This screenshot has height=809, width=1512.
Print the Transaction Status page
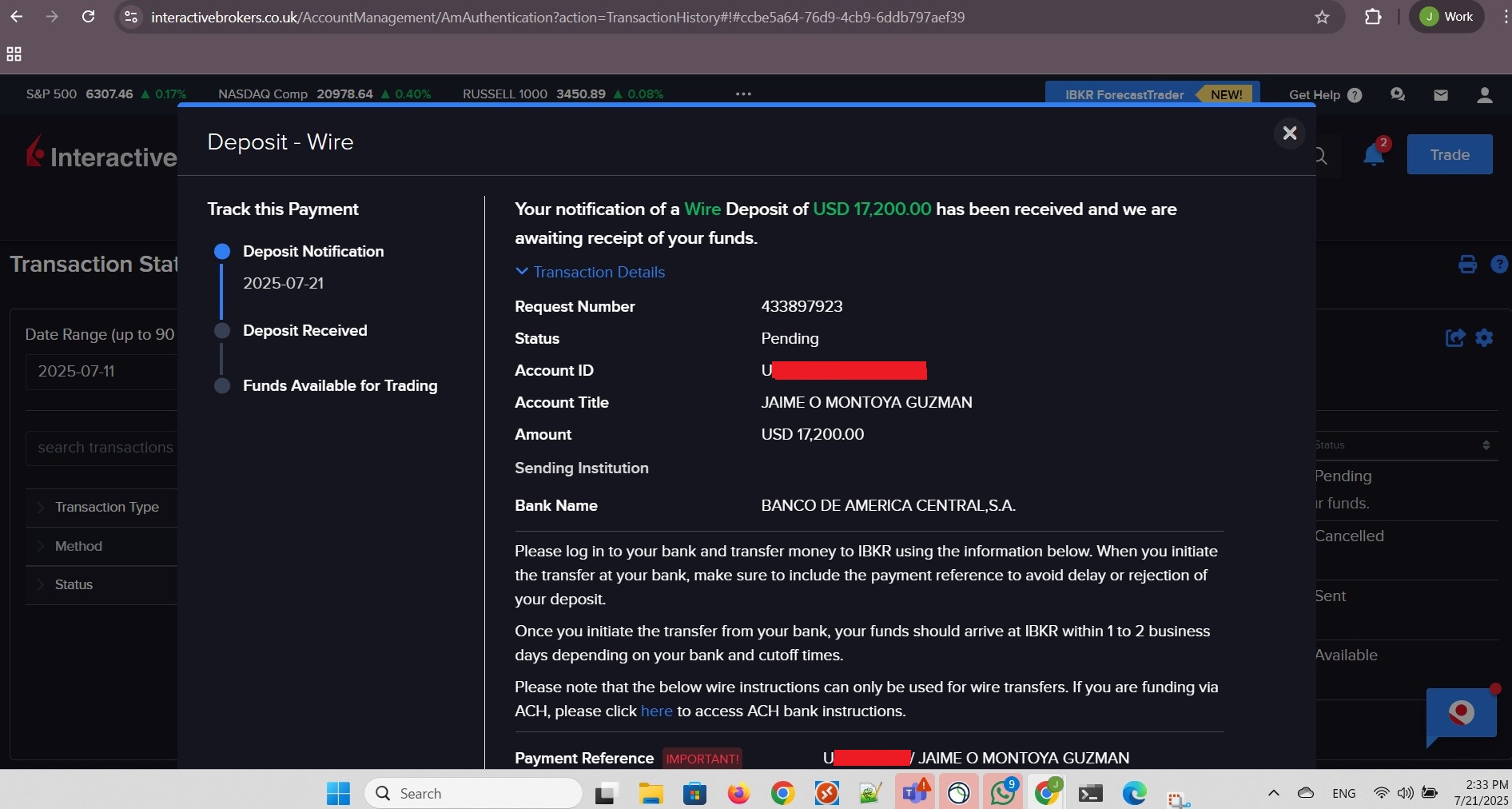1467,264
